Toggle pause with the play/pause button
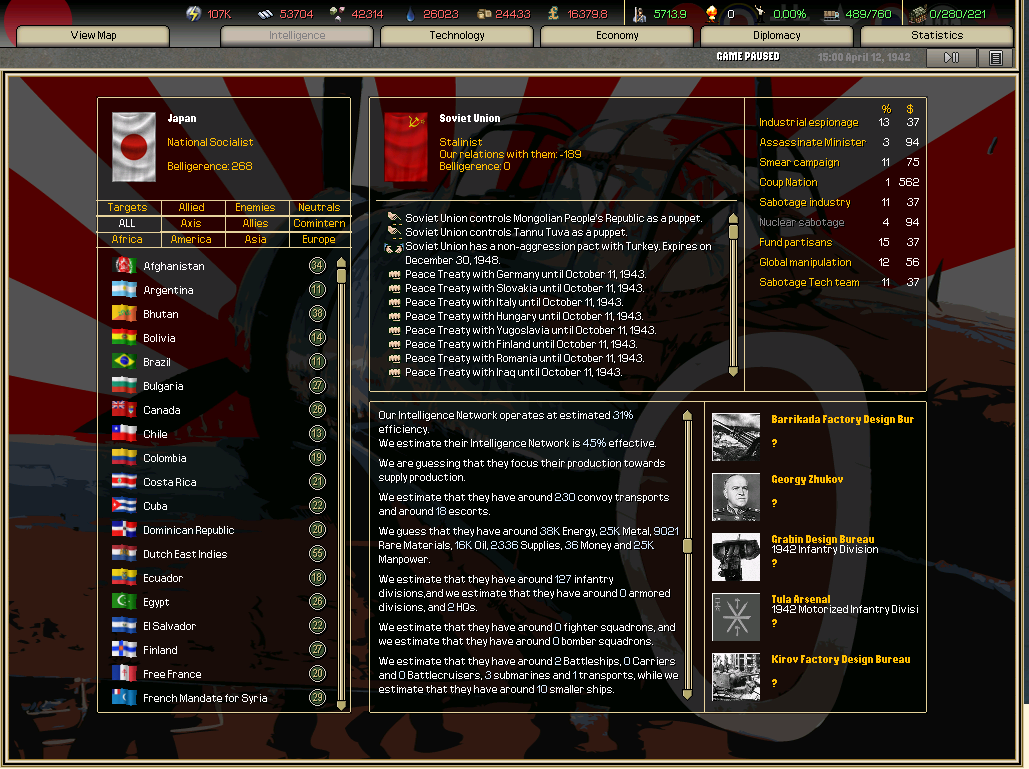The height and width of the screenshot is (769, 1029). [951, 58]
